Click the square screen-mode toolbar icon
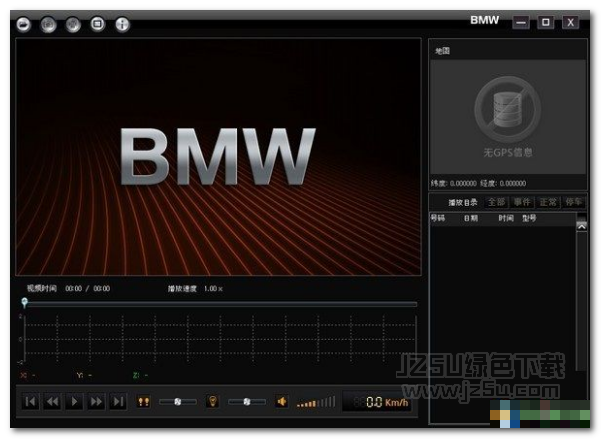601x439 pixels. coord(97,24)
